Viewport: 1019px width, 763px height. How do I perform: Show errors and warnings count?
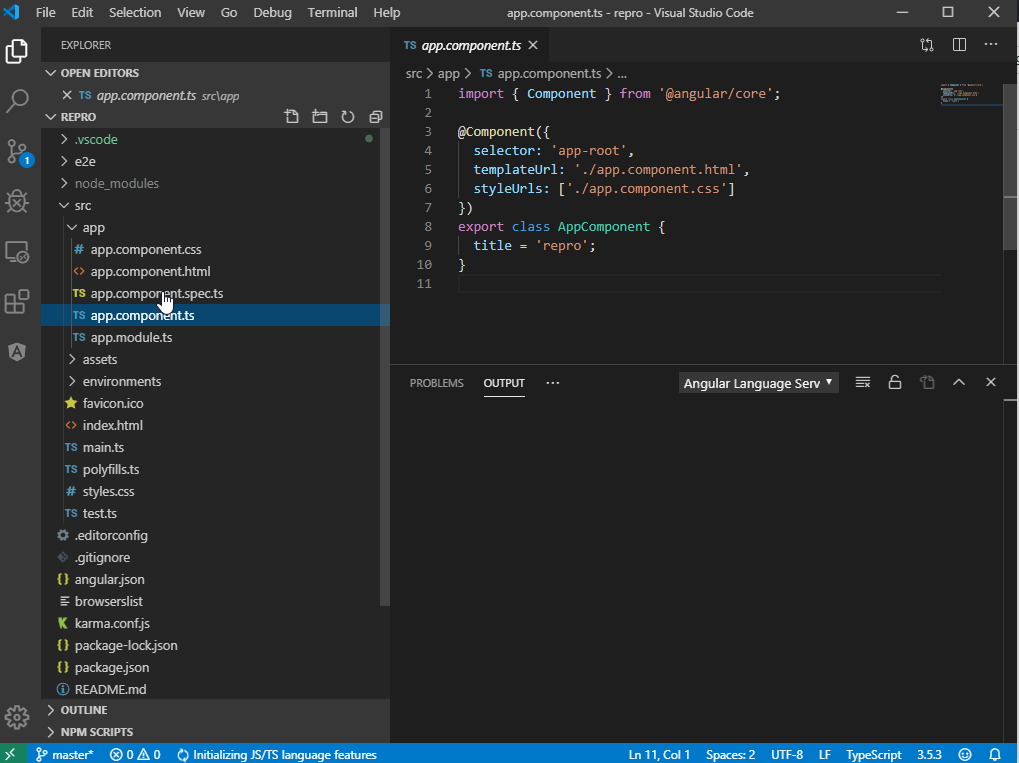pos(135,755)
